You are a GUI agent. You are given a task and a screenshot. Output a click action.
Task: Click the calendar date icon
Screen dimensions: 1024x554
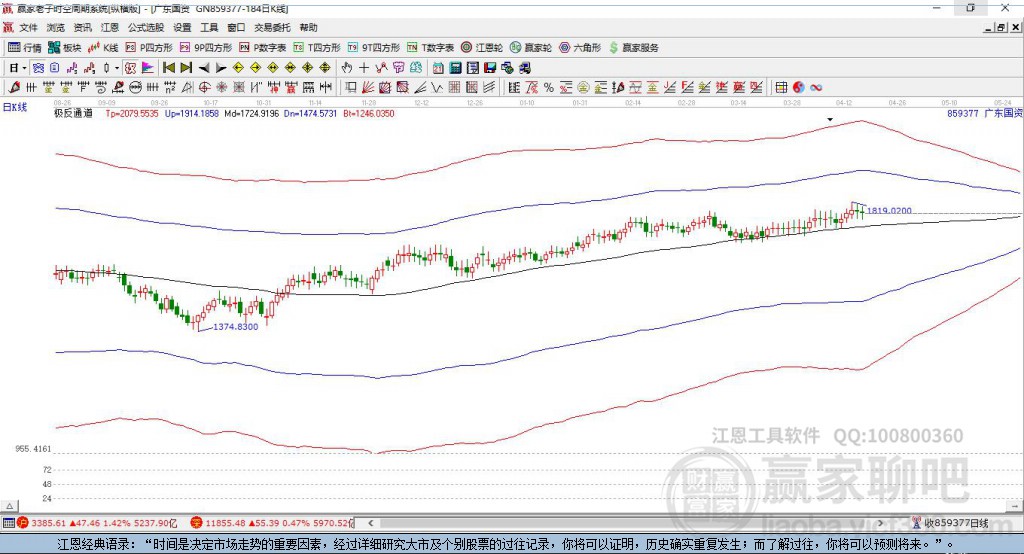pyautogui.click(x=438, y=68)
